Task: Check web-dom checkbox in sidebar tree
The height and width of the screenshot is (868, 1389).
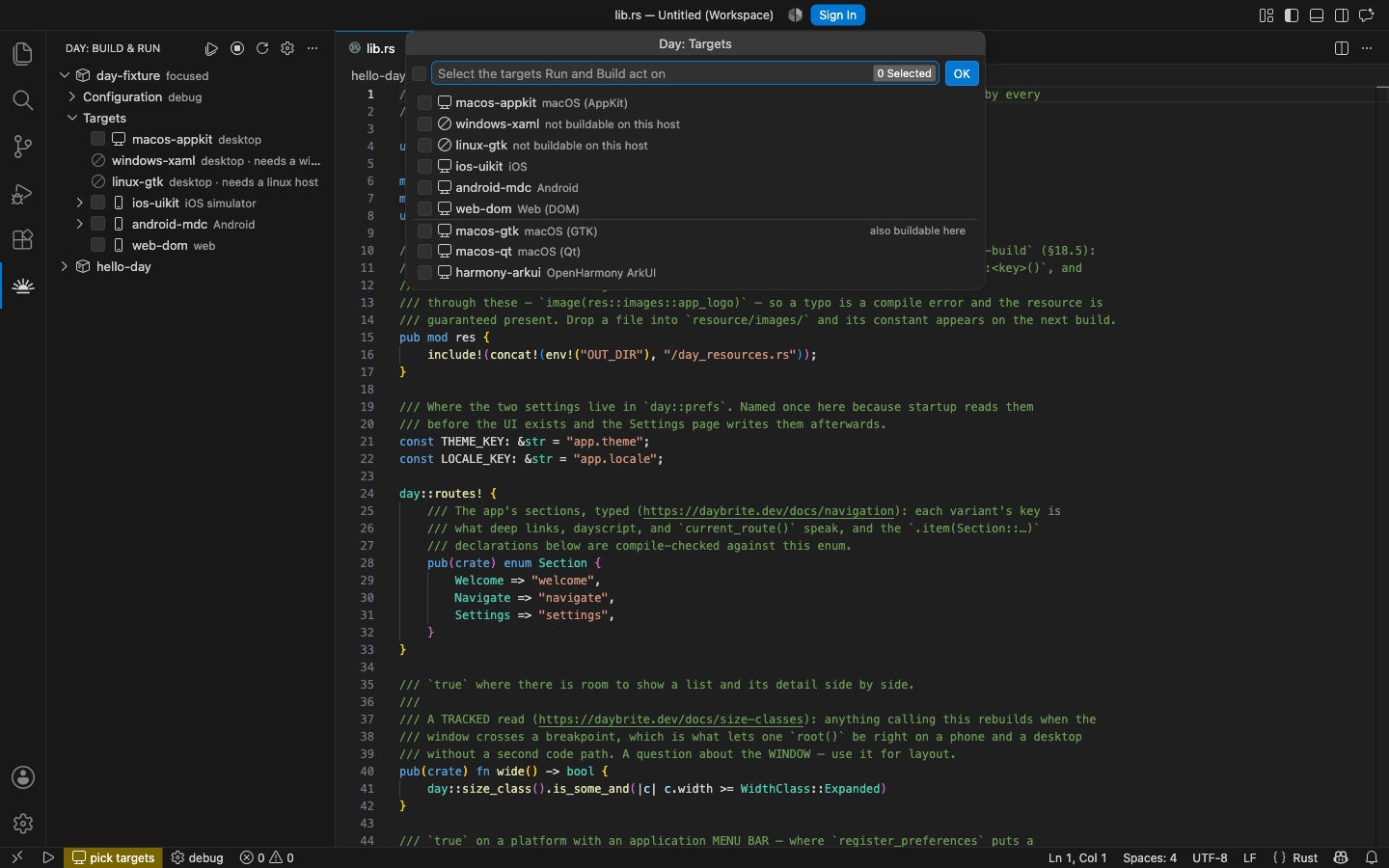Action: tap(98, 246)
